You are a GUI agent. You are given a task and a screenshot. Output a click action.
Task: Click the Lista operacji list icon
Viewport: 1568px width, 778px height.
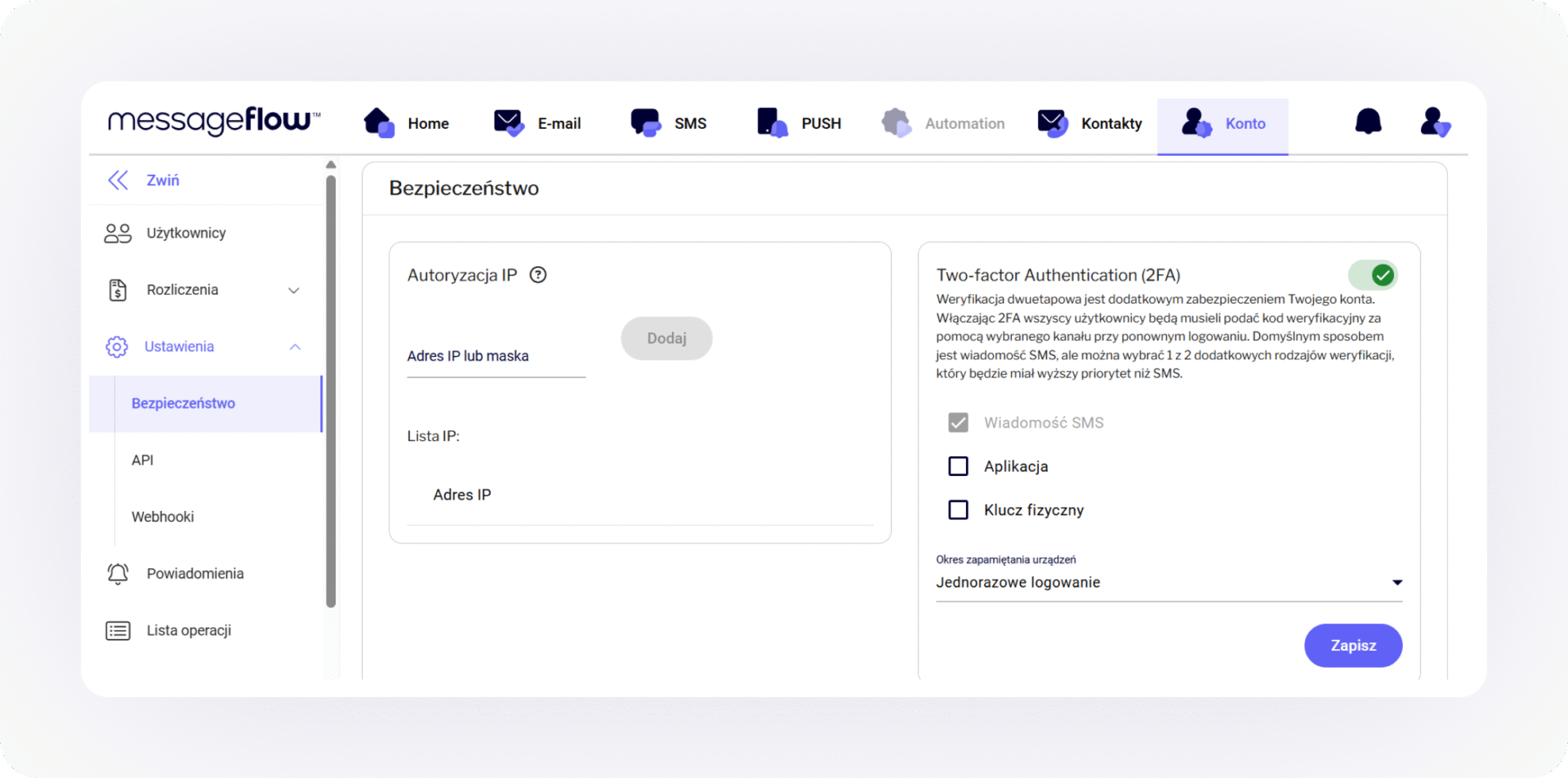pos(118,631)
